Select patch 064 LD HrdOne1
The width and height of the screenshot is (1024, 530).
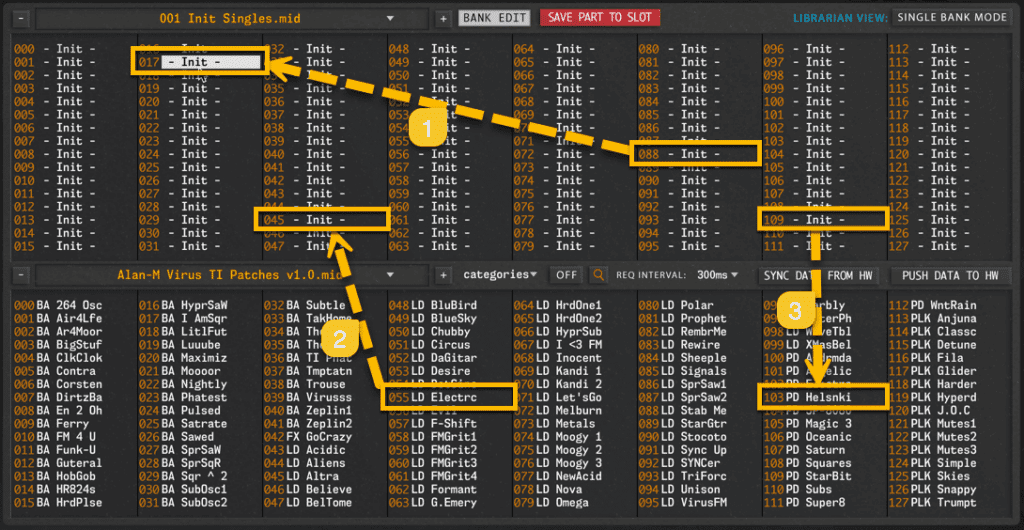(558, 305)
